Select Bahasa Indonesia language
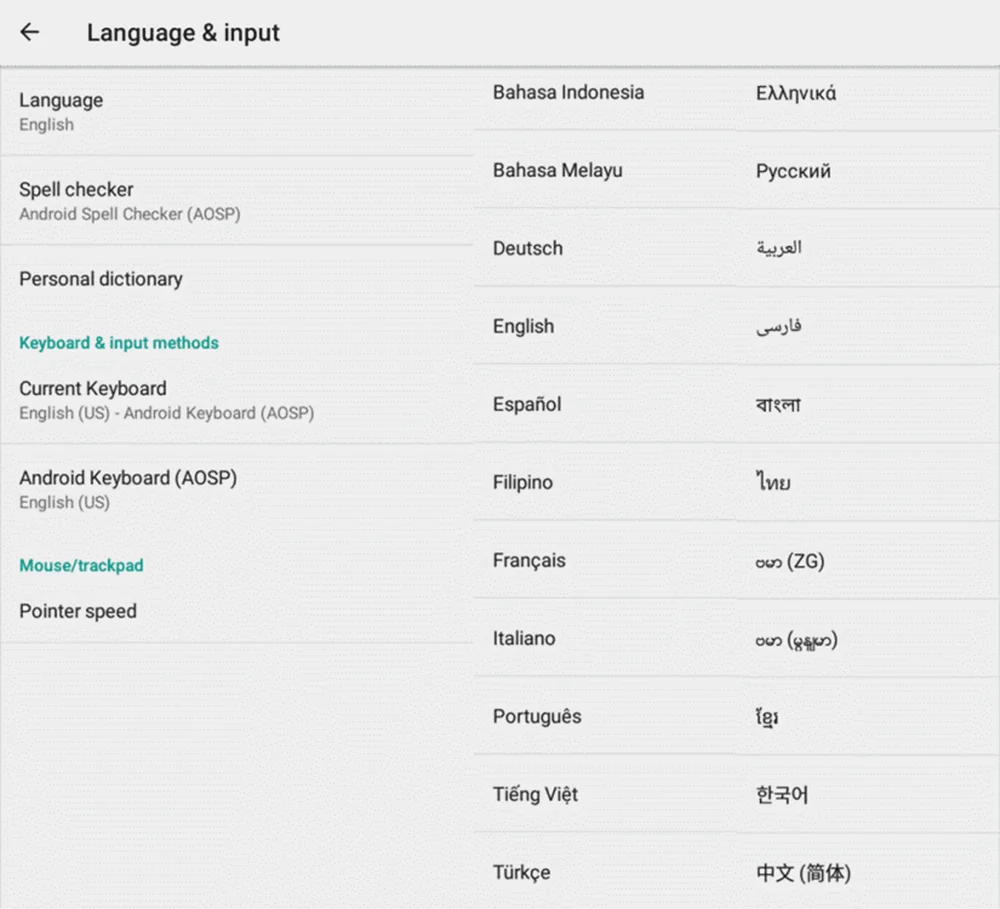 coord(568,92)
